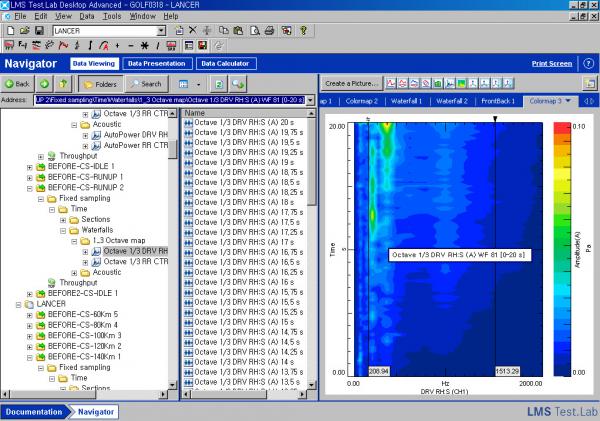Image resolution: width=600 pixels, height=421 pixels.
Task: Open the LANCER section dropdown
Action: click(x=161, y=31)
